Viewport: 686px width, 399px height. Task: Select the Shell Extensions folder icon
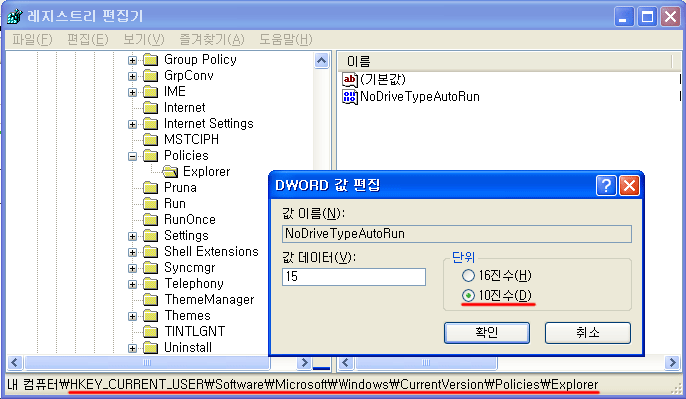[150, 252]
